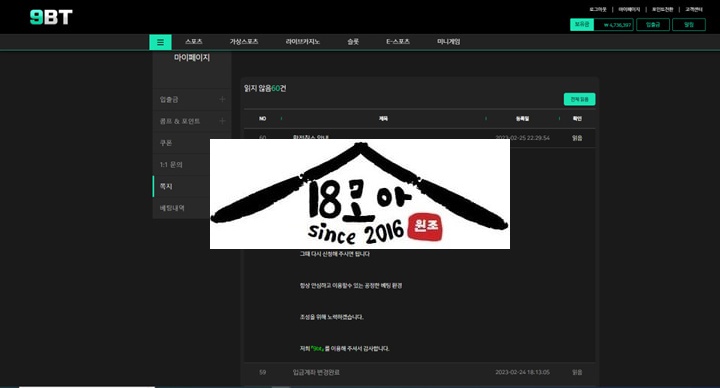The image size is (720, 388).
Task: Open the 미니게임 menu
Action: coord(449,42)
